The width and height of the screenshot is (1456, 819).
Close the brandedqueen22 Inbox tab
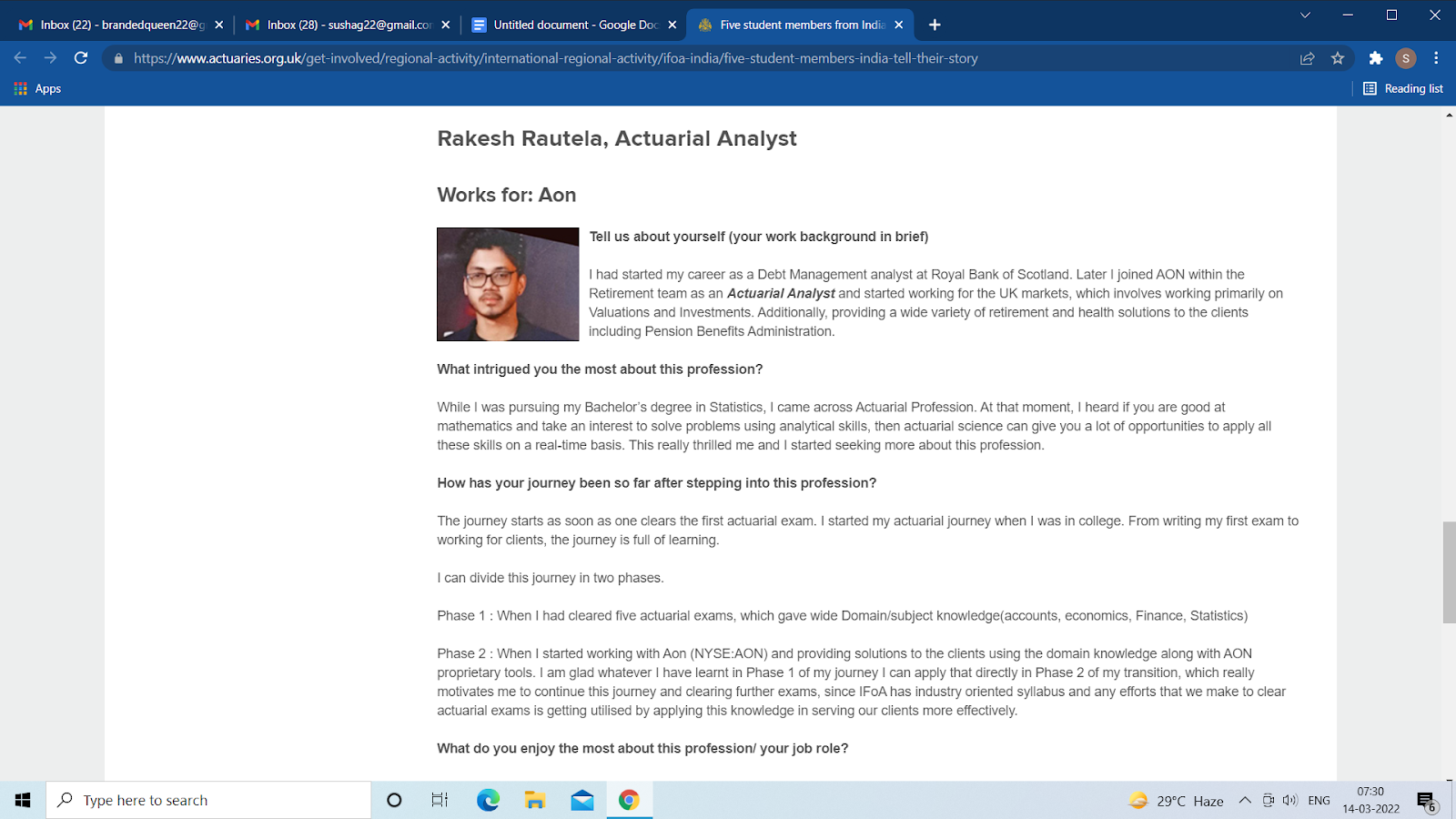coord(219,25)
